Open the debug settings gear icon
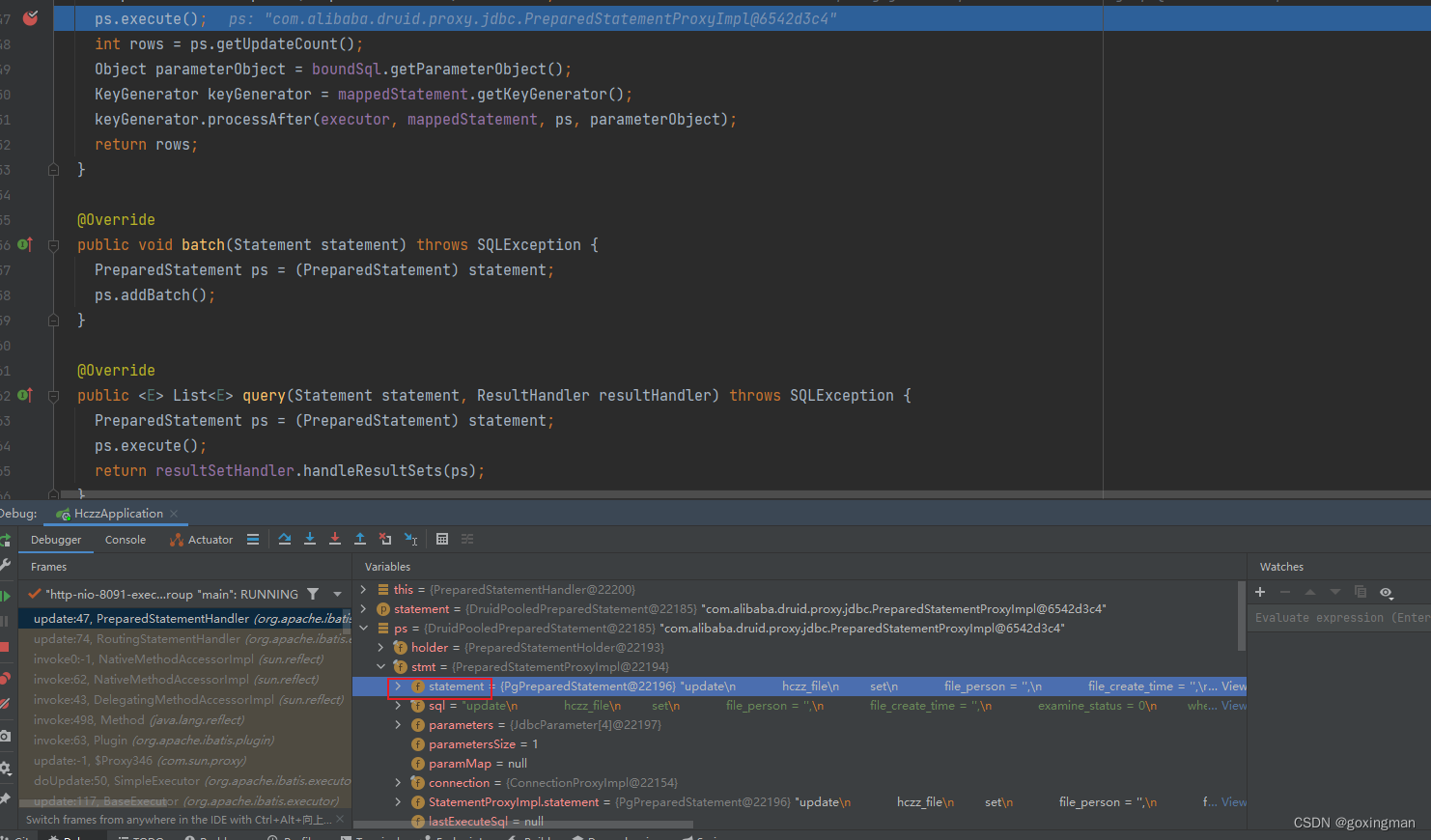Screen dimensions: 1431x840 pos(6,769)
